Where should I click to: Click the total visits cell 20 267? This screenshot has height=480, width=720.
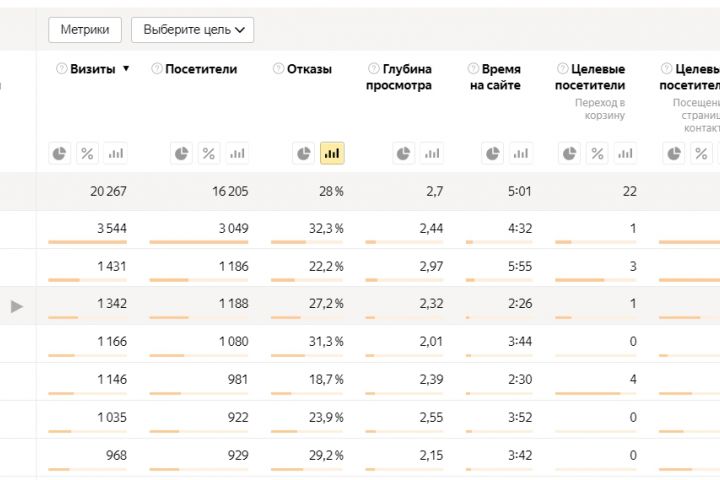coord(106,191)
